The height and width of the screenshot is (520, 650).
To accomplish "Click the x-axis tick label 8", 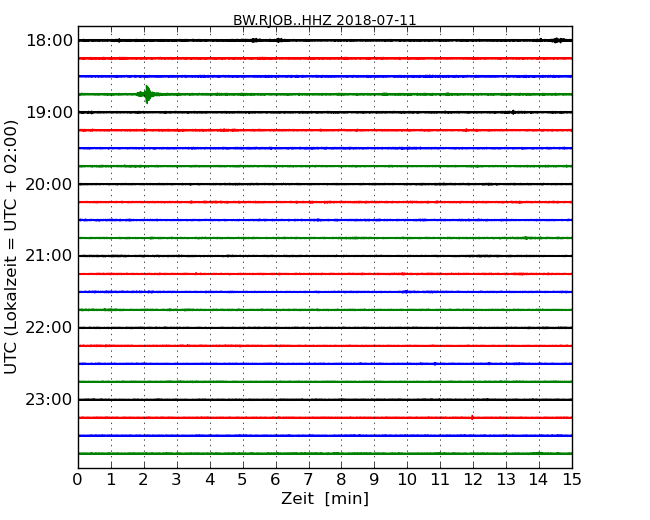I will [x=341, y=479].
